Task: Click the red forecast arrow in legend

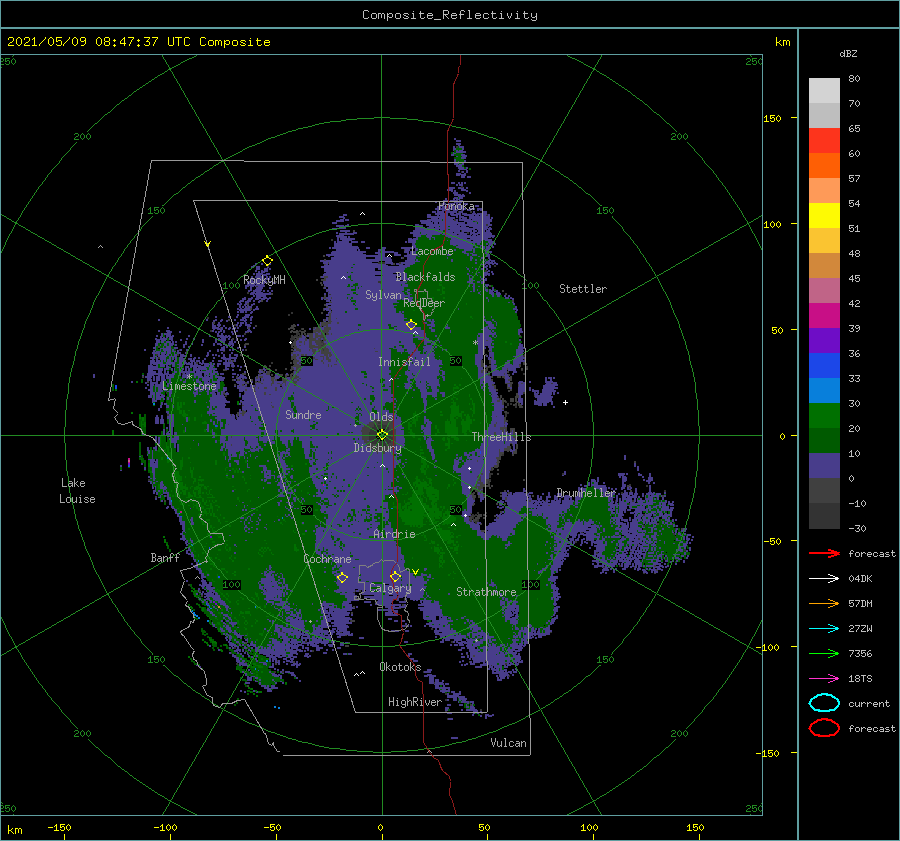Action: 824,553
